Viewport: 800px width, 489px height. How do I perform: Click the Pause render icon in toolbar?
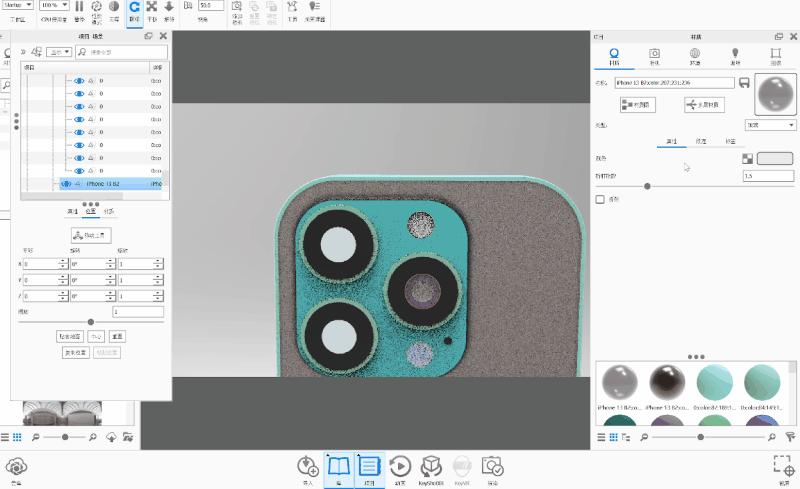(x=79, y=7)
